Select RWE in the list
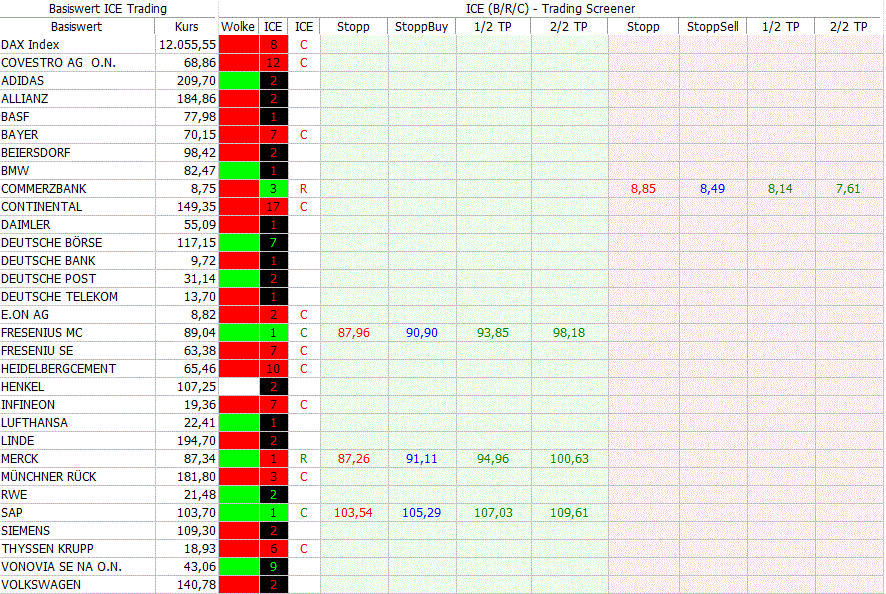Screen dimensions: 886x594 coord(14,495)
